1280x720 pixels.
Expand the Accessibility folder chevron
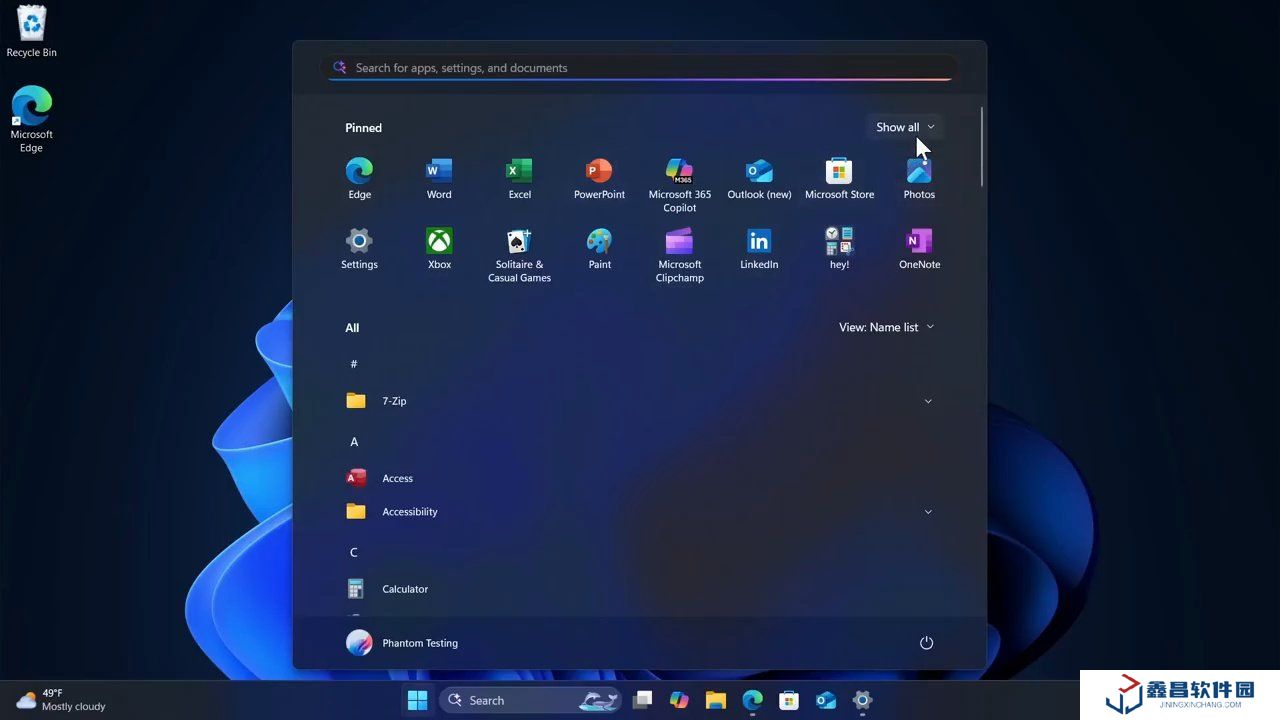click(928, 512)
